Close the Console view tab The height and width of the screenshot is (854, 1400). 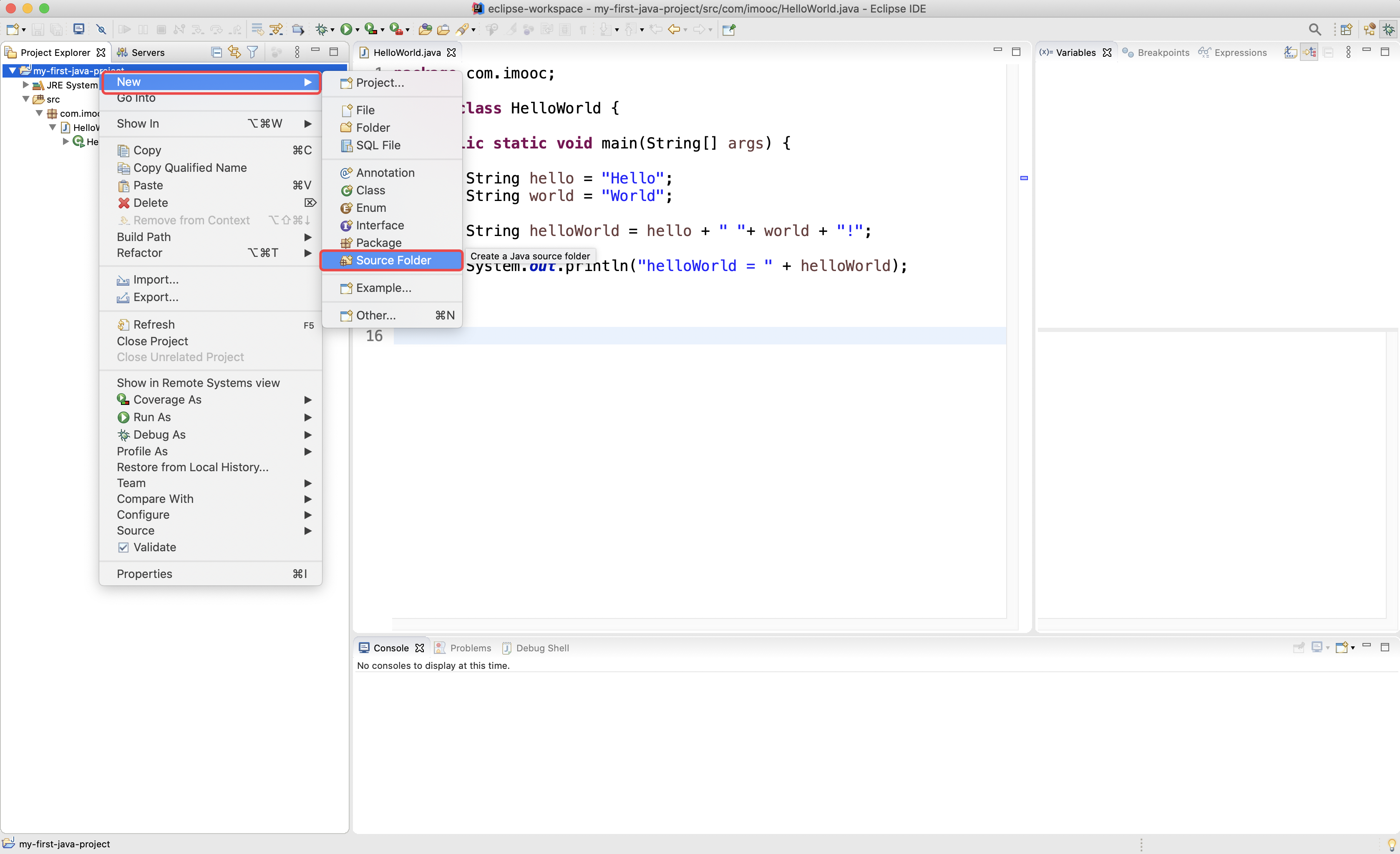point(419,648)
